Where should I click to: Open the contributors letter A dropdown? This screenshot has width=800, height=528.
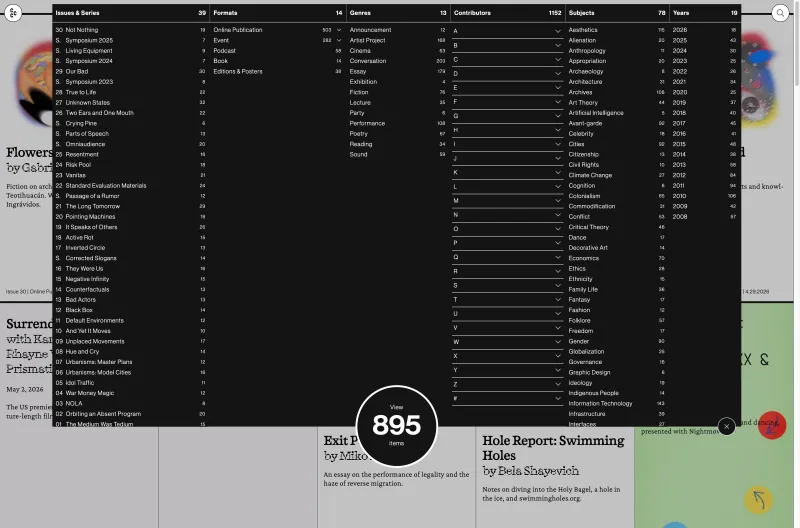507,31
